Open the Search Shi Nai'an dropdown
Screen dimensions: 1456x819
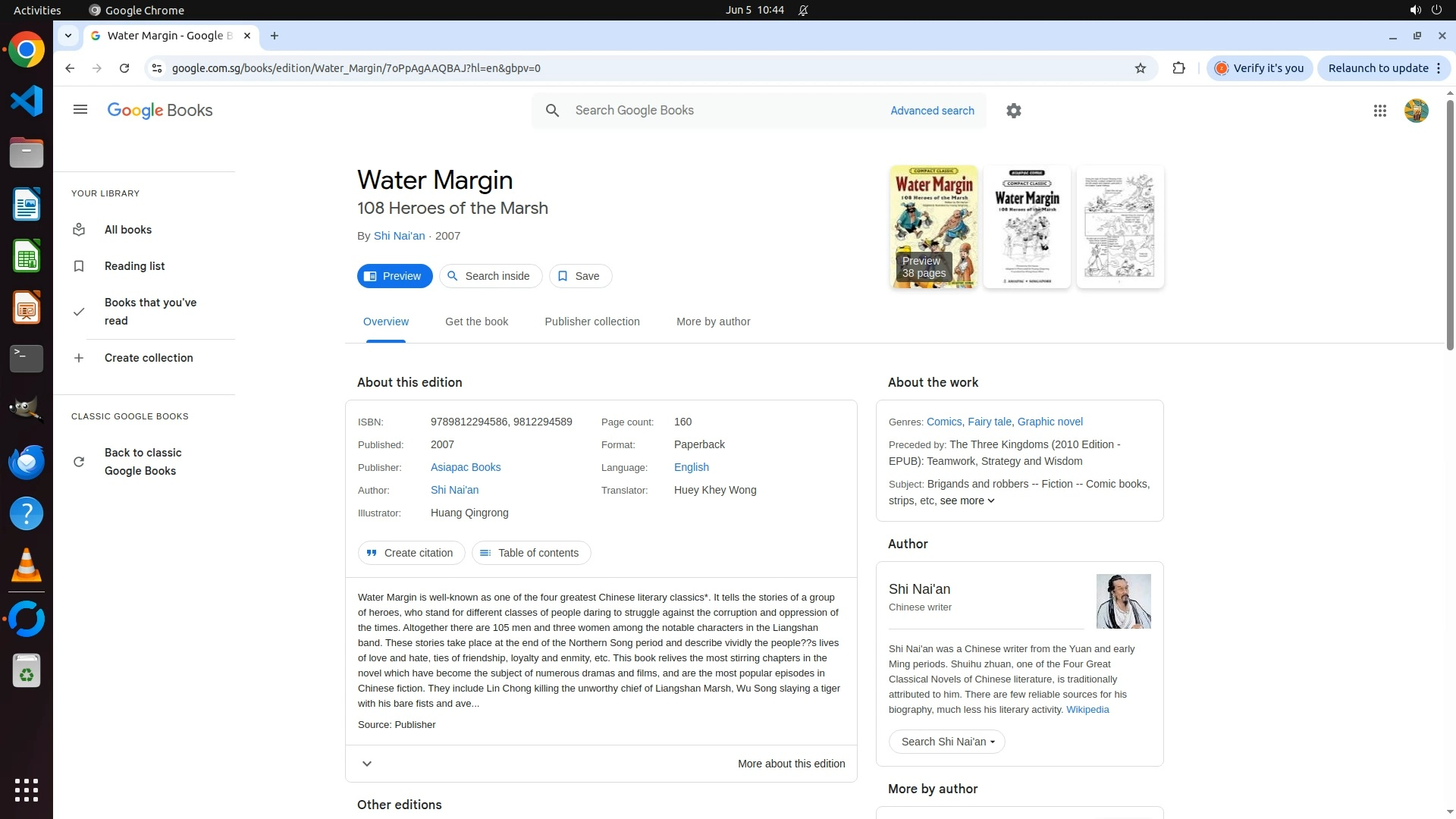point(946,742)
